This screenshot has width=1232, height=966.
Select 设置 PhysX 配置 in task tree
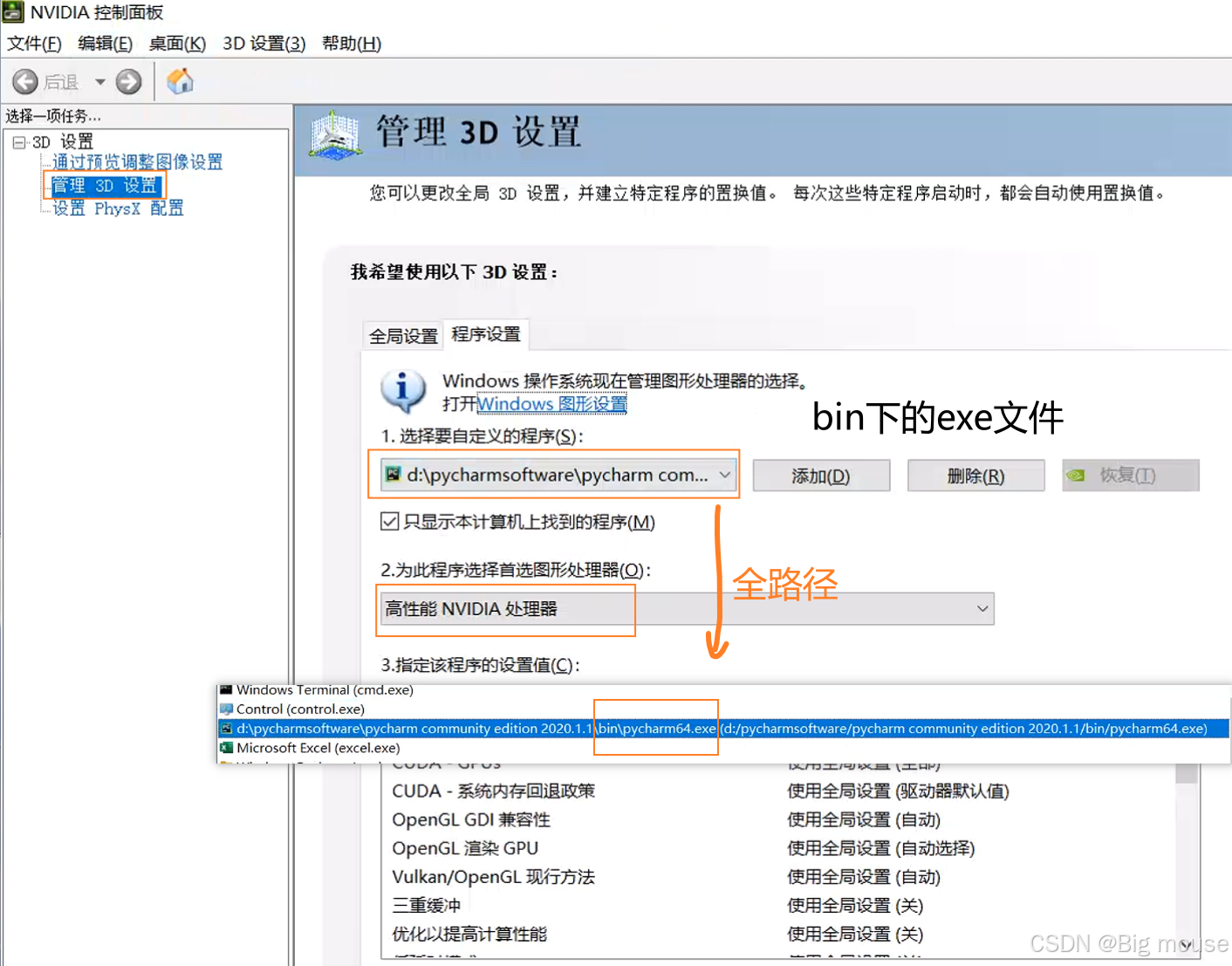pos(118,209)
